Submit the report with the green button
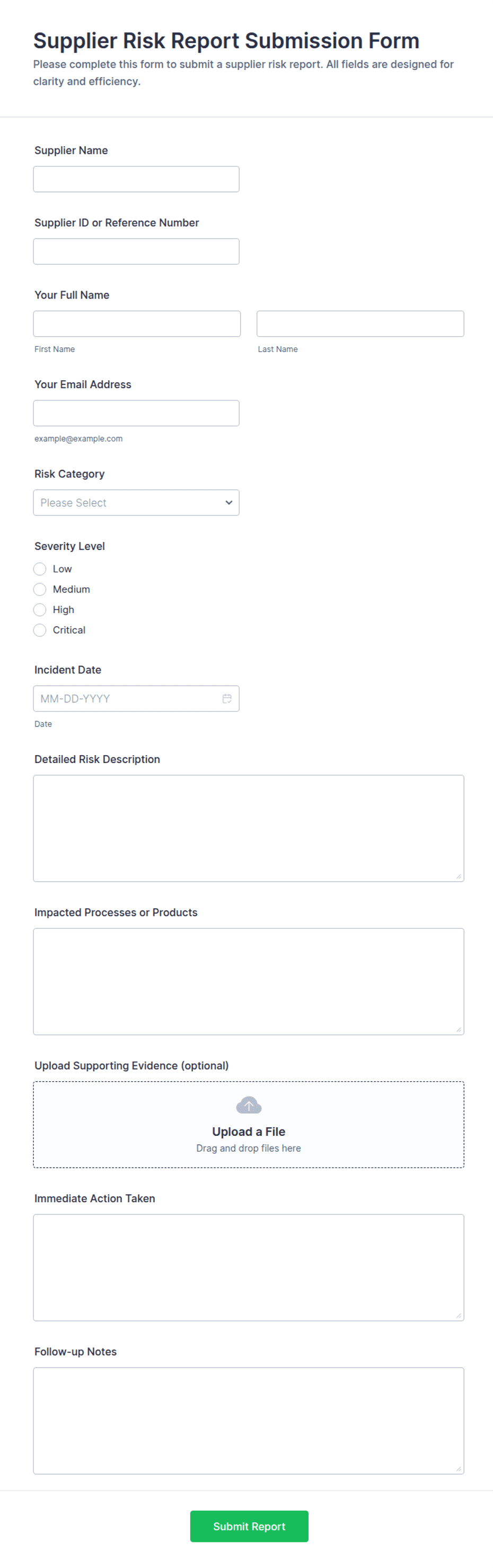 [249, 1526]
